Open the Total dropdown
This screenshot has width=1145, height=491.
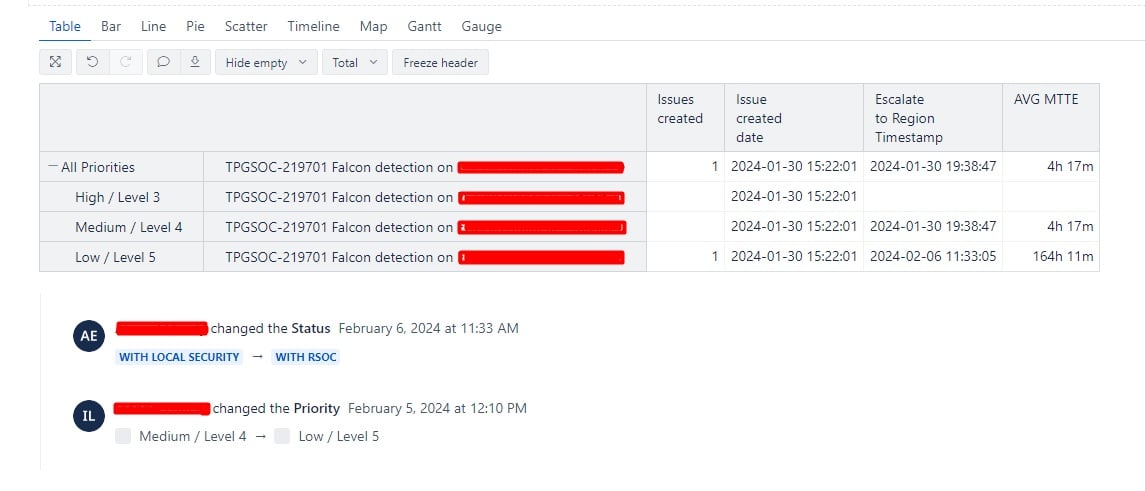click(x=355, y=62)
